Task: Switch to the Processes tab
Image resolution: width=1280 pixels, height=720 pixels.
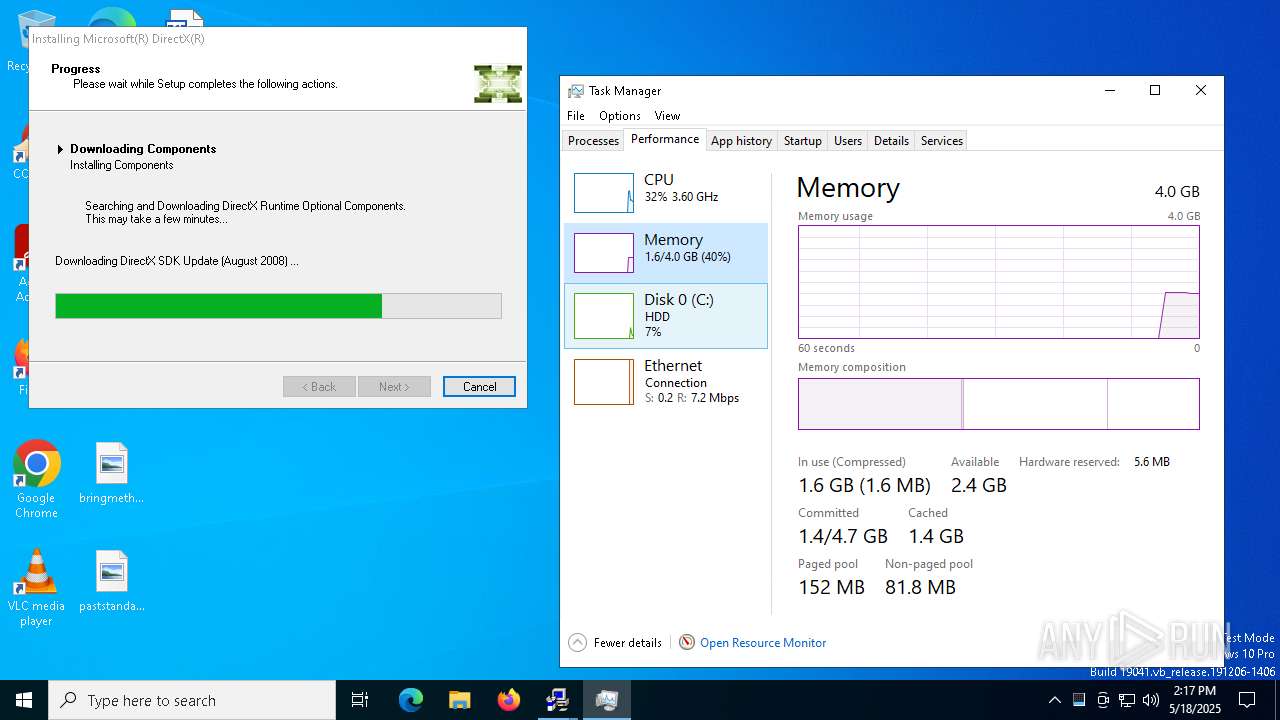Action: pyautogui.click(x=593, y=141)
